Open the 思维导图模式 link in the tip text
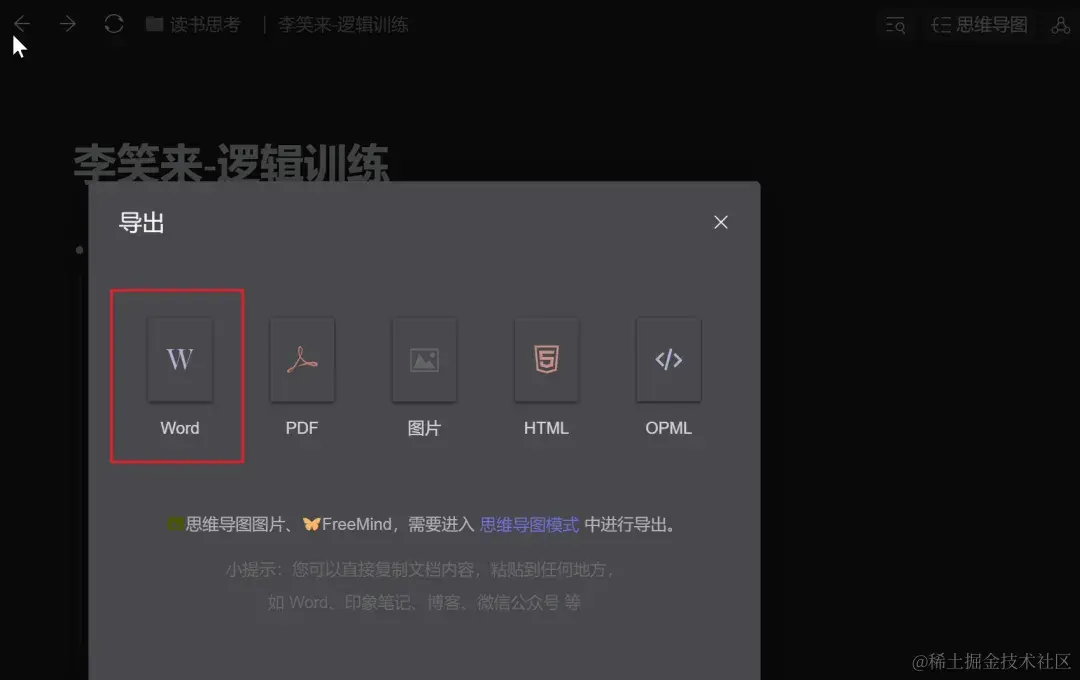1080x680 pixels. coord(529,523)
